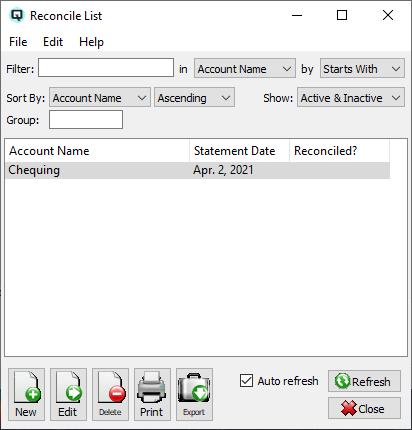412x430 pixels.
Task: Select the Chequing row in the list
Action: [x=197, y=170]
